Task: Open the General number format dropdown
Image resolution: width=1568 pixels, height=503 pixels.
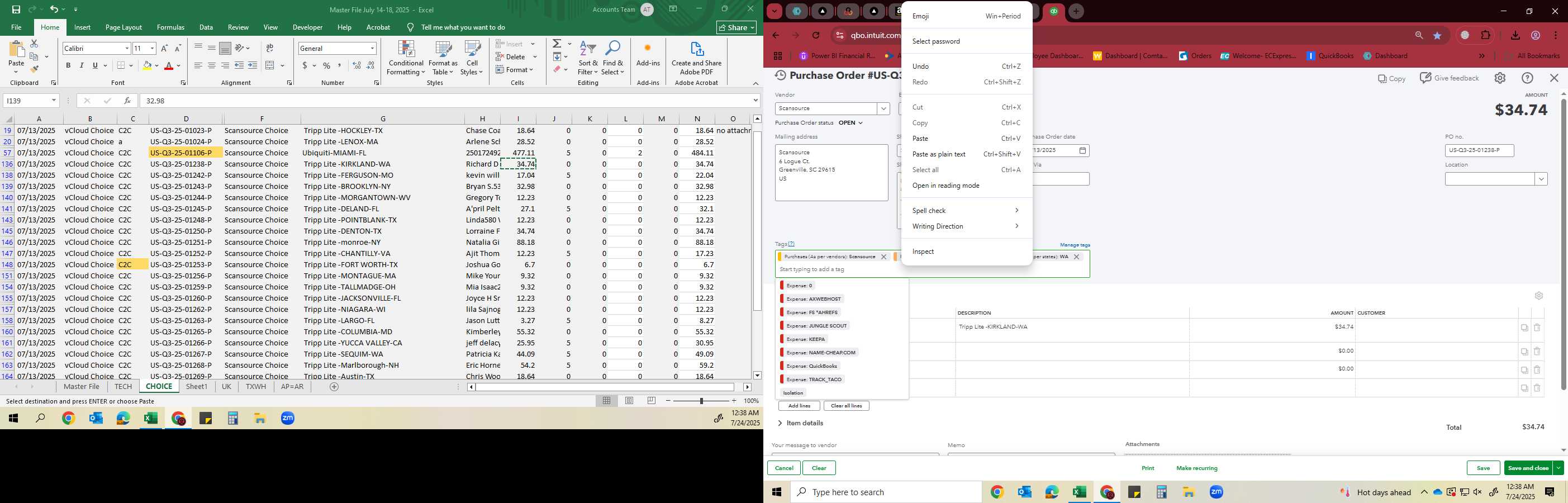Action: pyautogui.click(x=372, y=48)
